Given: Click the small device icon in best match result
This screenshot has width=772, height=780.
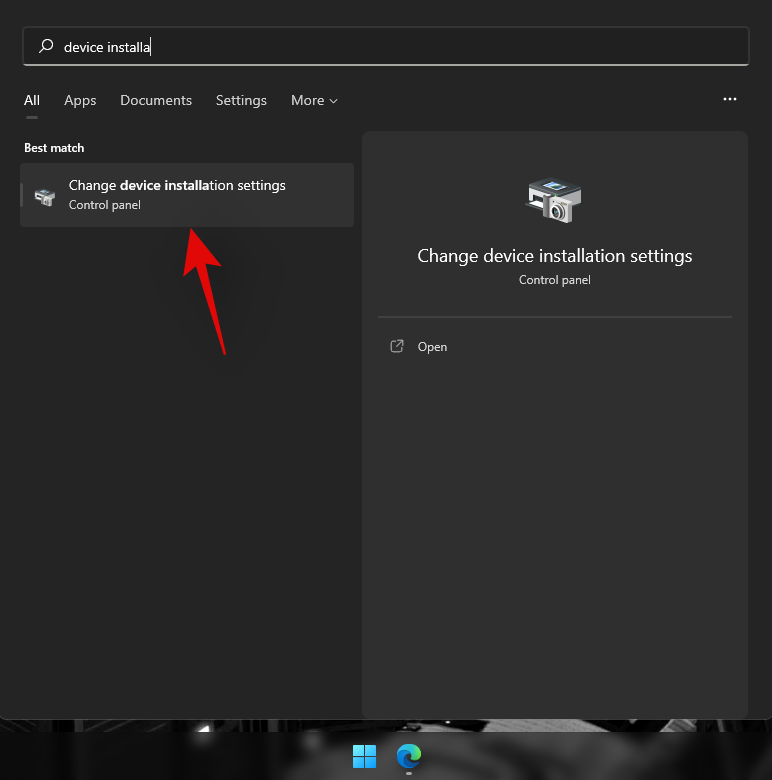Looking at the screenshot, I should coord(45,196).
